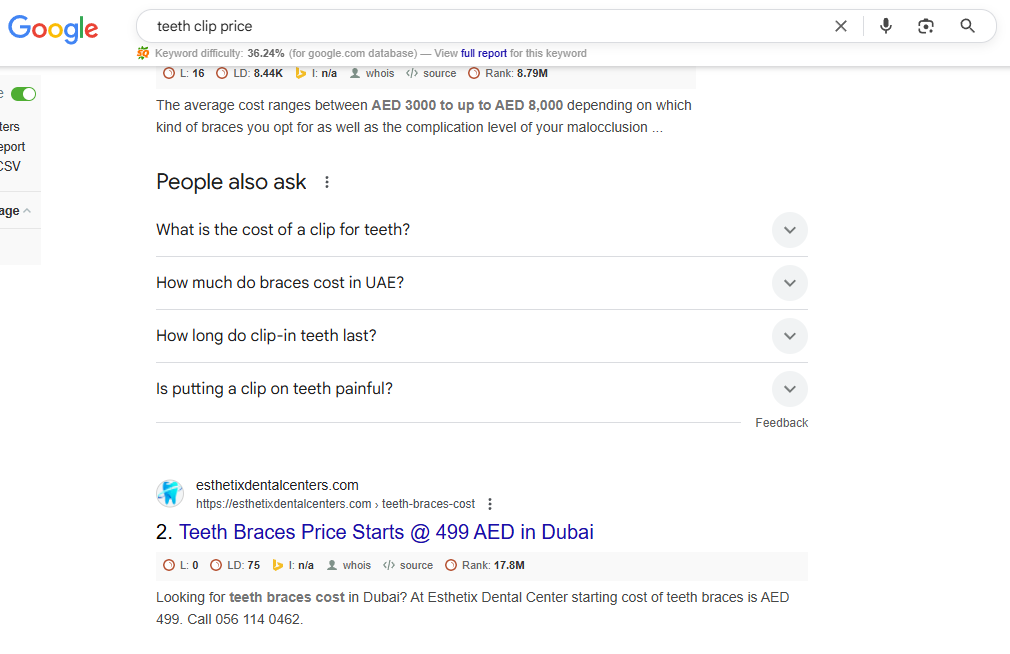Click the 'People also ask' heading
The height and width of the screenshot is (654, 1010).
(231, 182)
